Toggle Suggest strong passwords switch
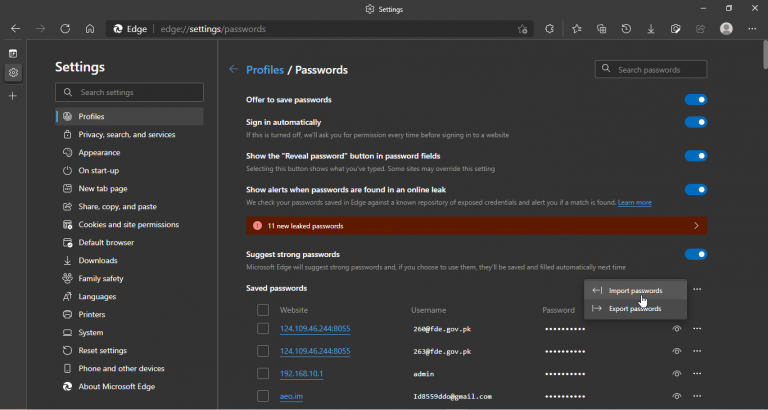The image size is (768, 410). point(696,255)
